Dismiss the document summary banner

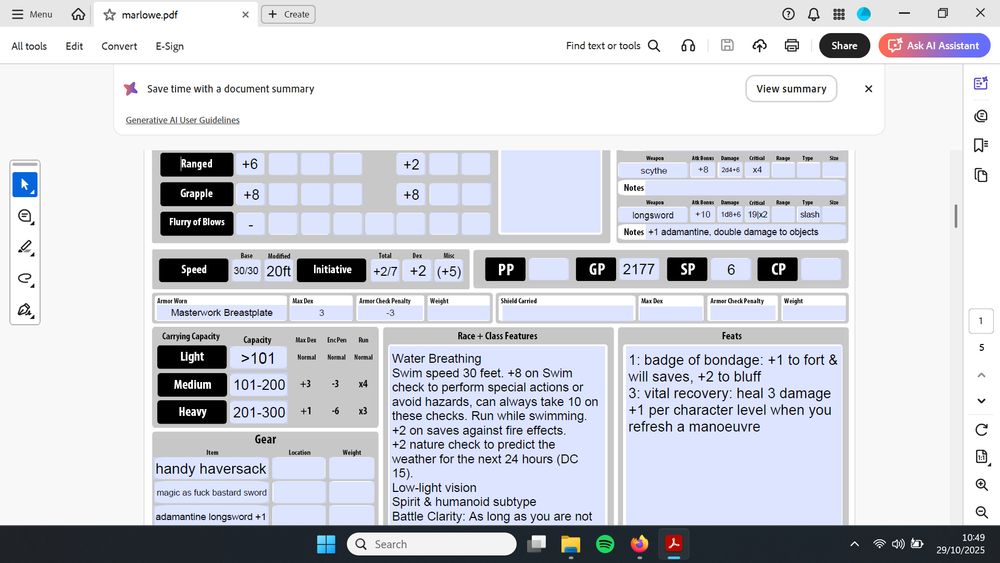[869, 89]
